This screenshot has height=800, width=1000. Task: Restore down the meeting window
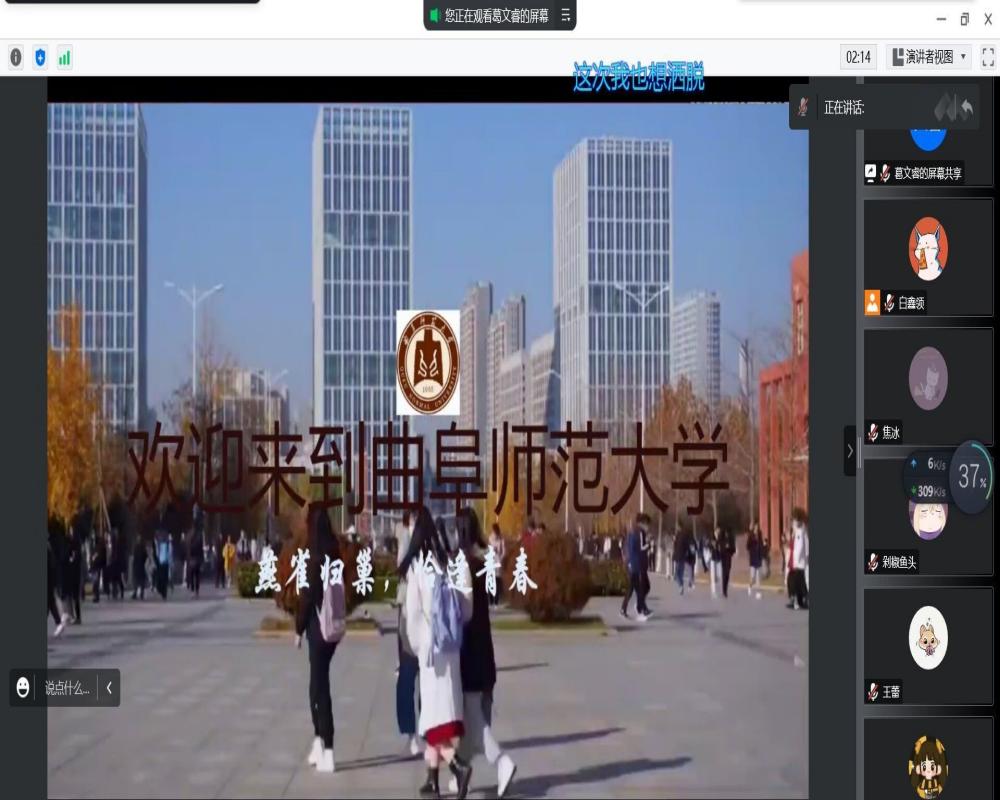coord(964,19)
